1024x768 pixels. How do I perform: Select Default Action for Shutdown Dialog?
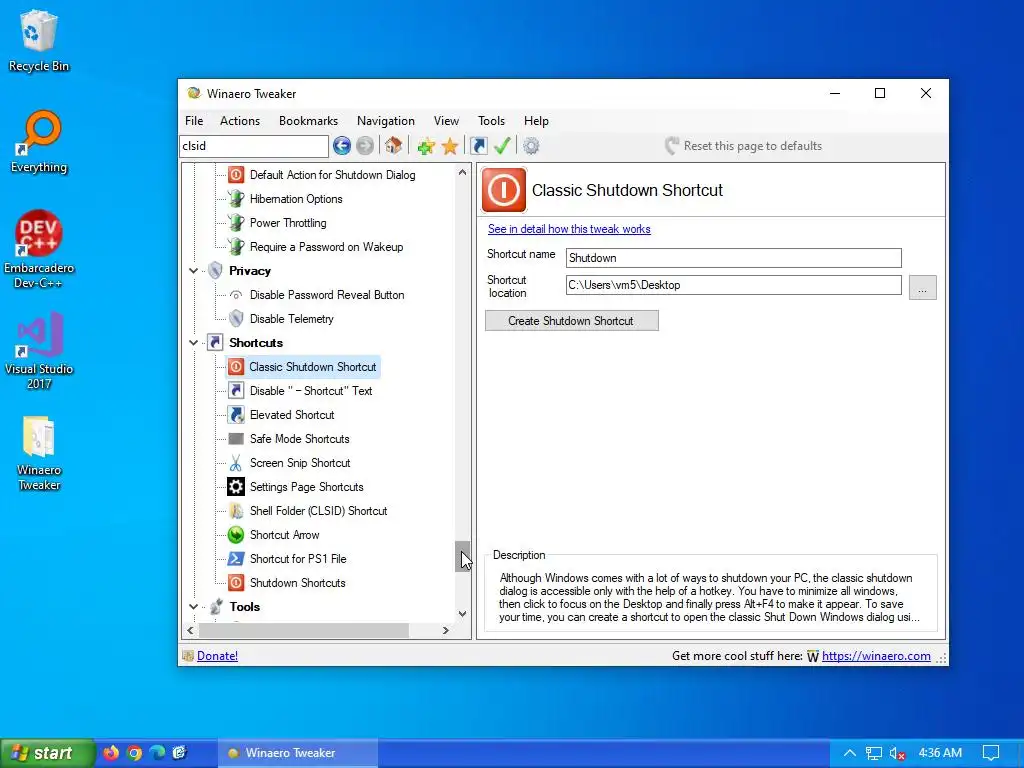pyautogui.click(x=332, y=175)
